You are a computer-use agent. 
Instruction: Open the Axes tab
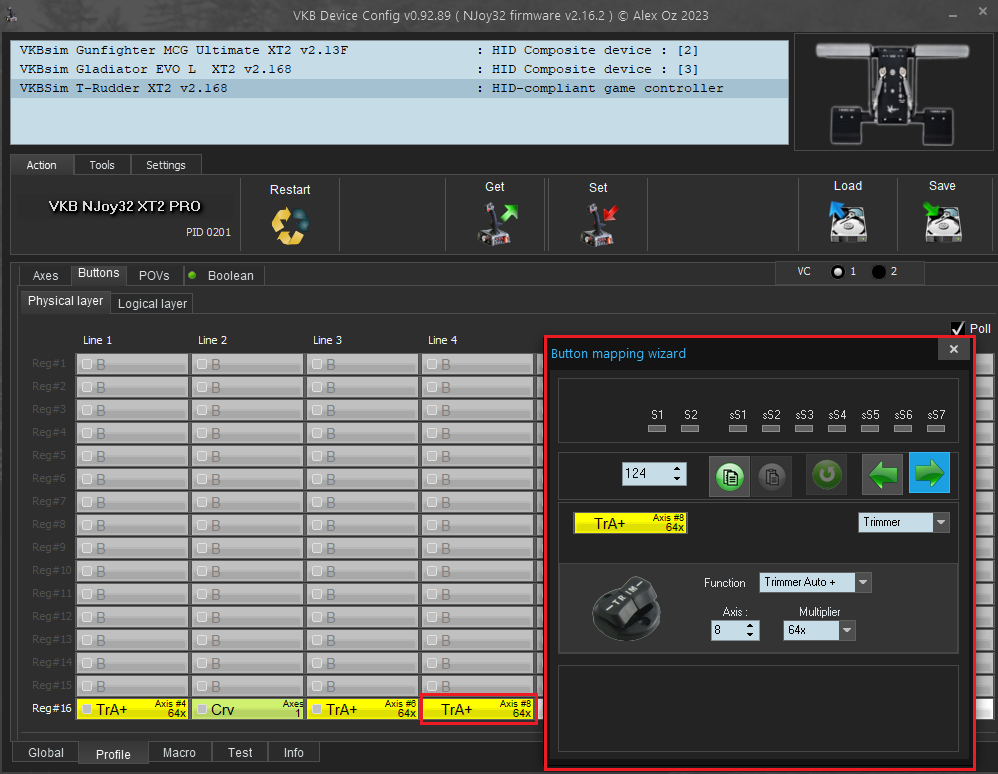click(x=46, y=275)
